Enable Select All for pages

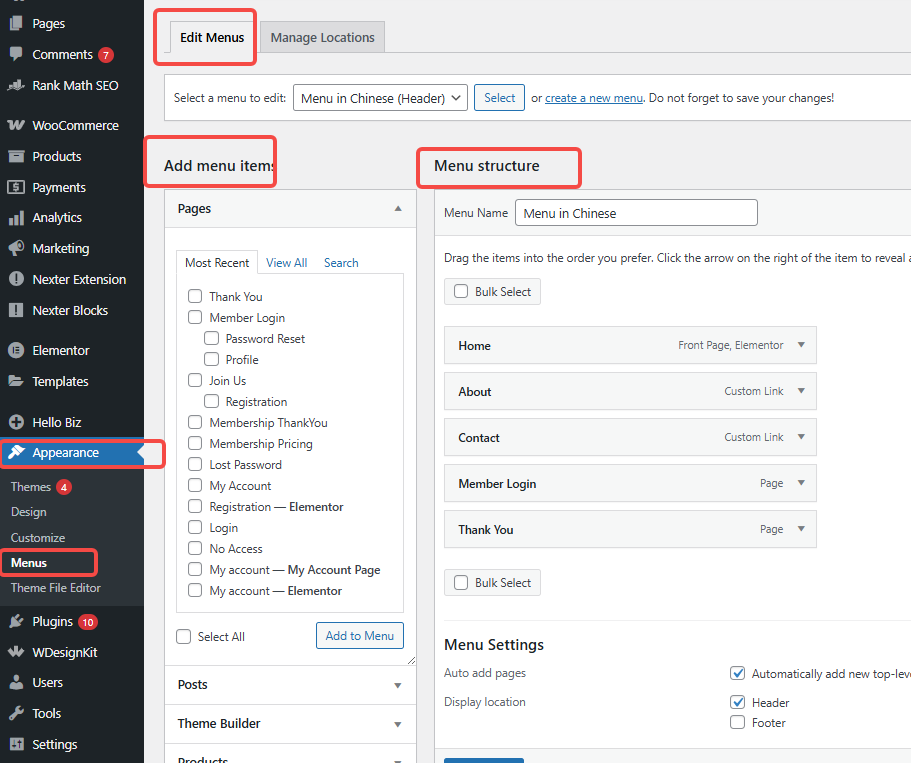[x=183, y=636]
